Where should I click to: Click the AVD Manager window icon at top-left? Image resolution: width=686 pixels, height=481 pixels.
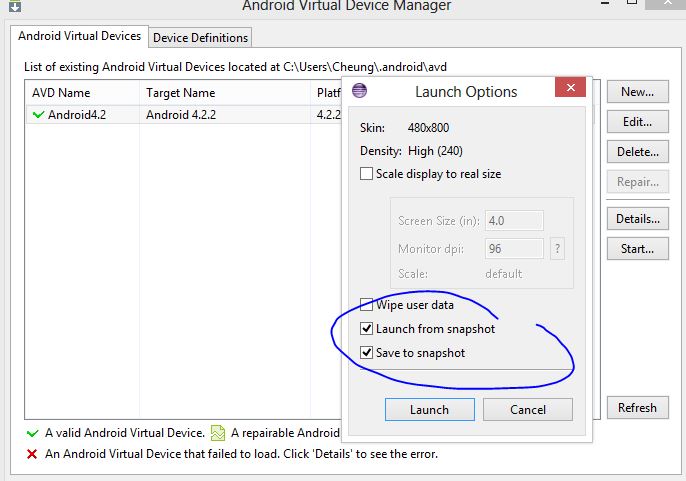[15, 6]
